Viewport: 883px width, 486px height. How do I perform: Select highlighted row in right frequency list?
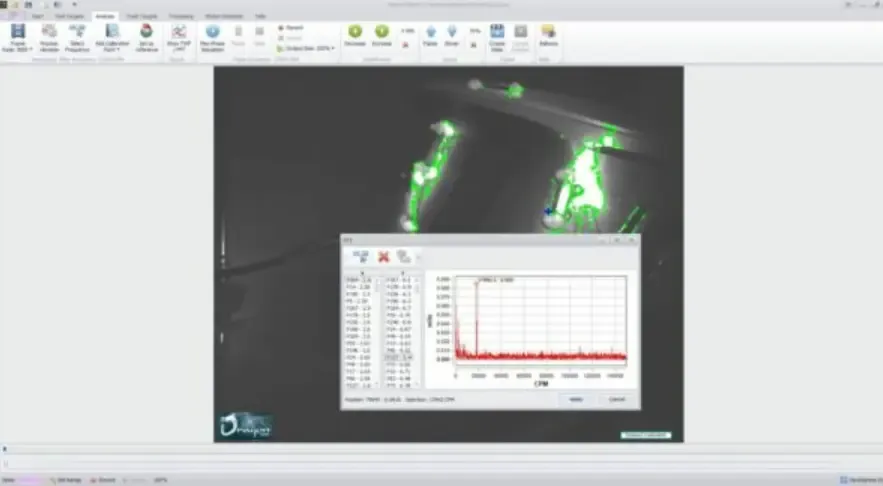pyautogui.click(x=399, y=358)
